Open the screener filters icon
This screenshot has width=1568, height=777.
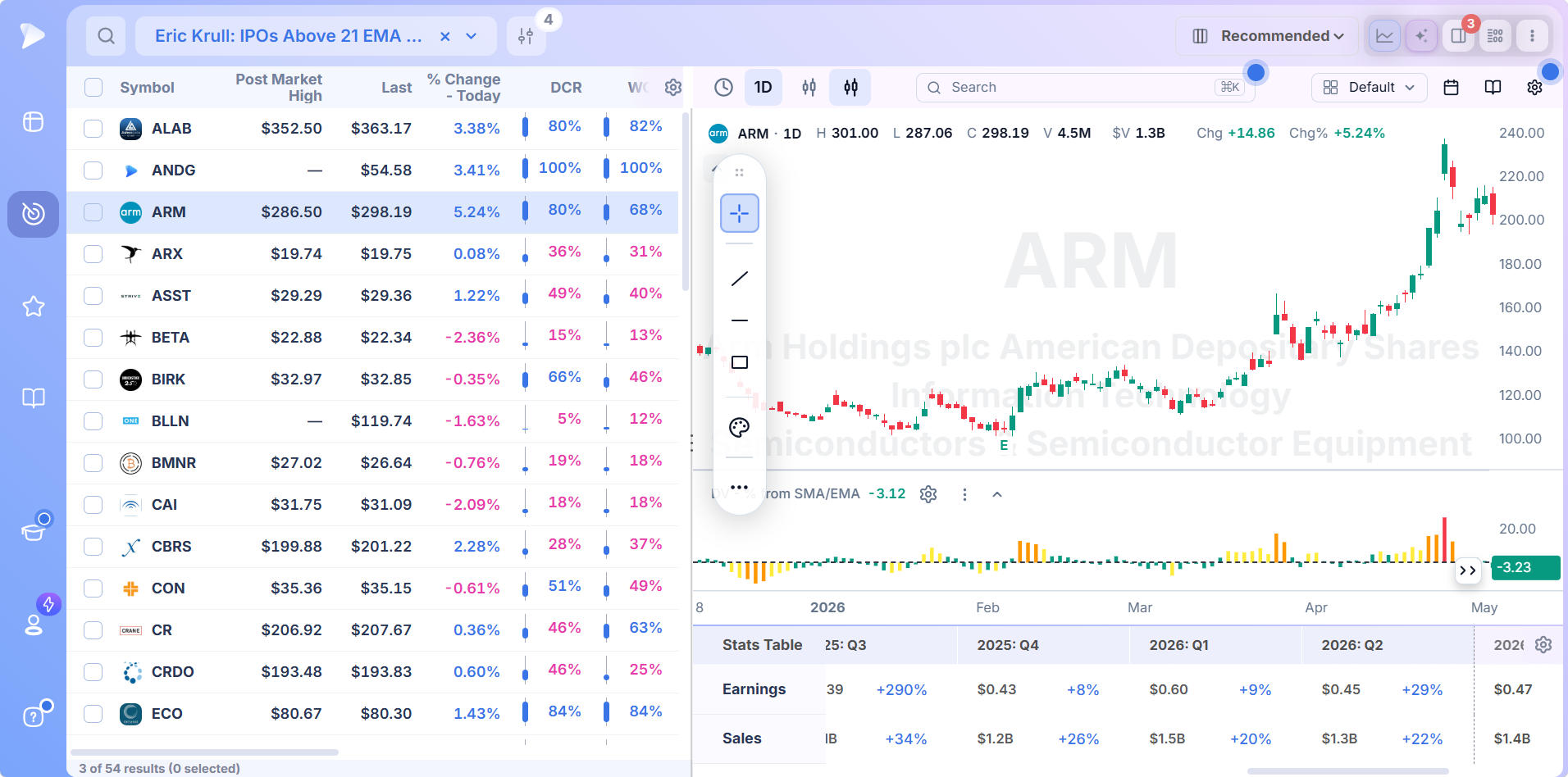[x=526, y=36]
